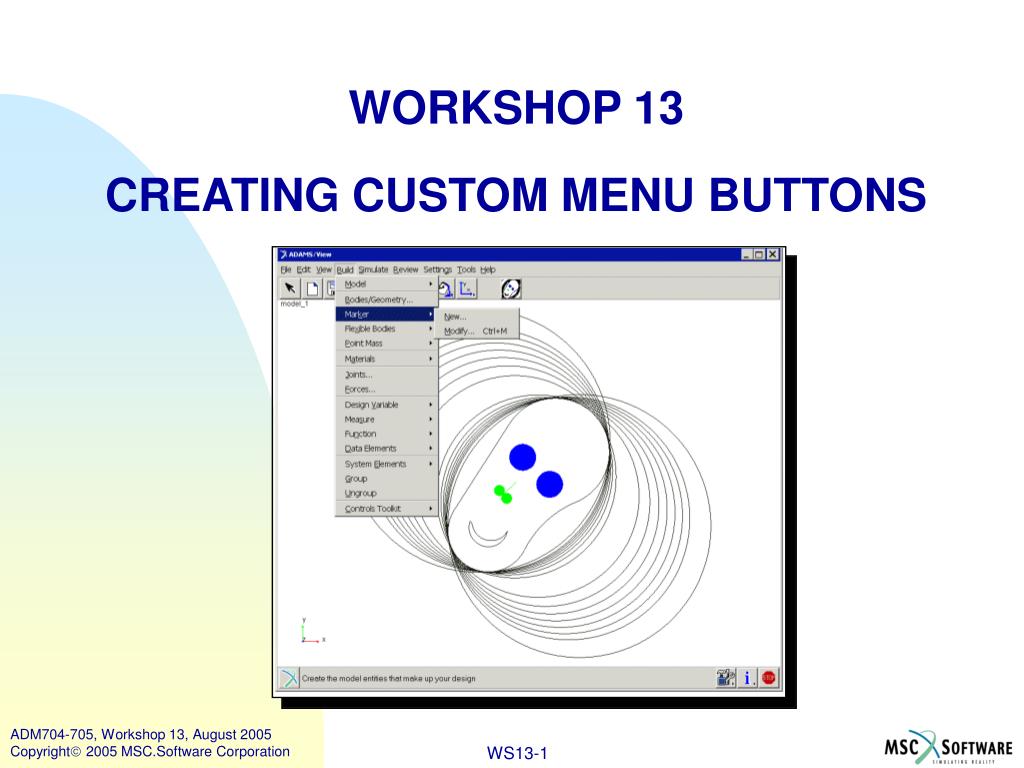Viewport: 1024px width, 768px height.
Task: Expand the Data Elements submenu
Action: [387, 448]
